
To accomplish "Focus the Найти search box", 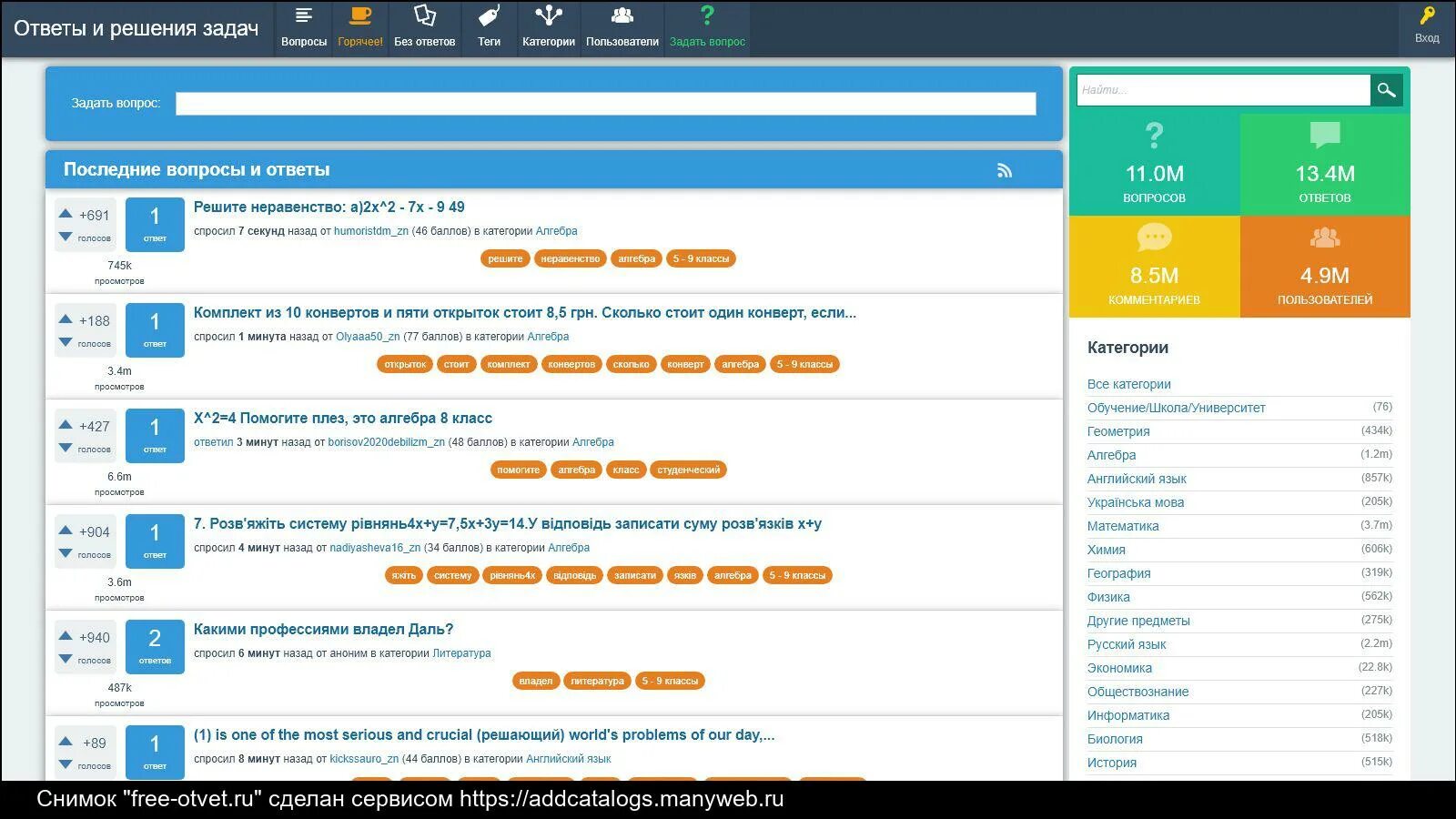I will point(1224,90).
